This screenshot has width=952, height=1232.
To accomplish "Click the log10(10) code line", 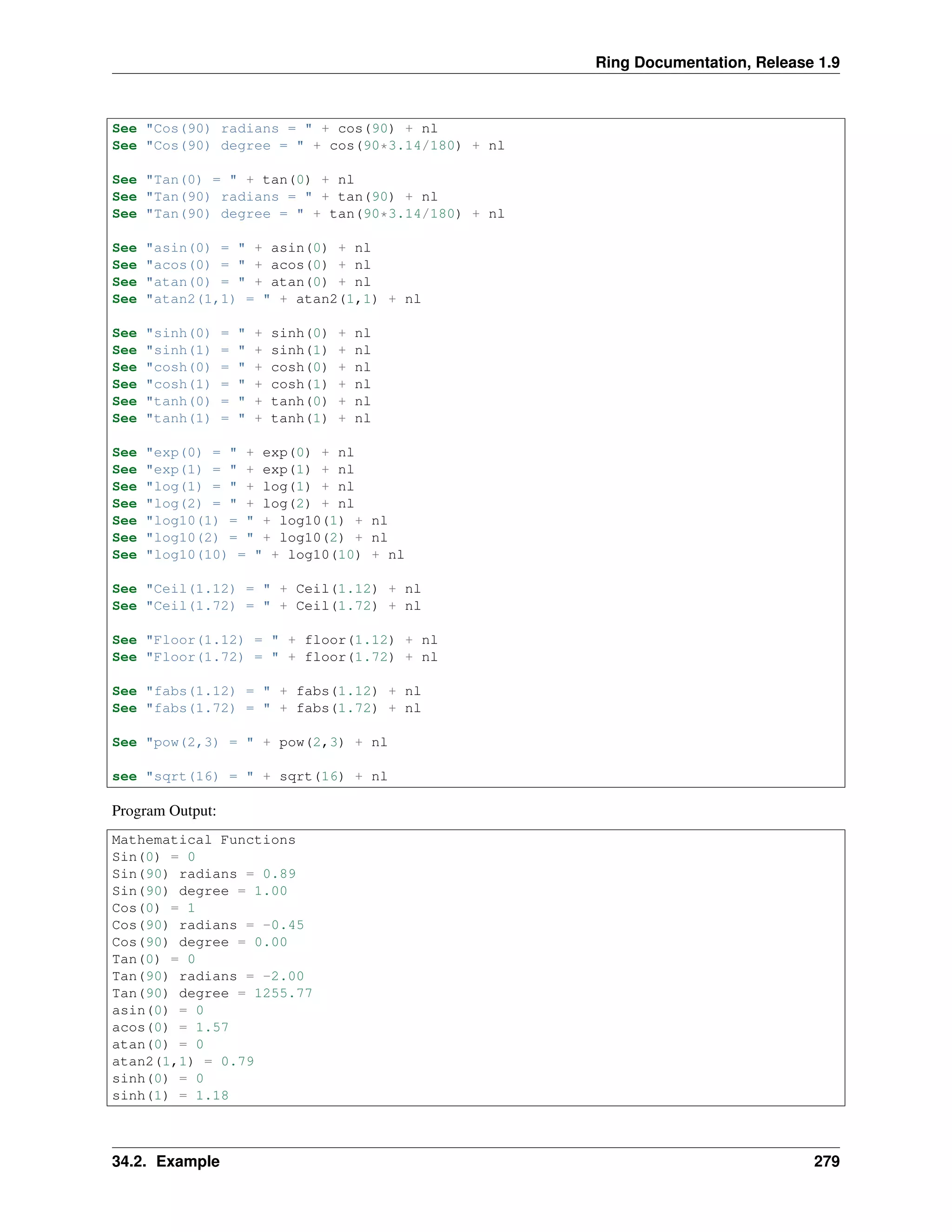I will pyautogui.click(x=258, y=555).
